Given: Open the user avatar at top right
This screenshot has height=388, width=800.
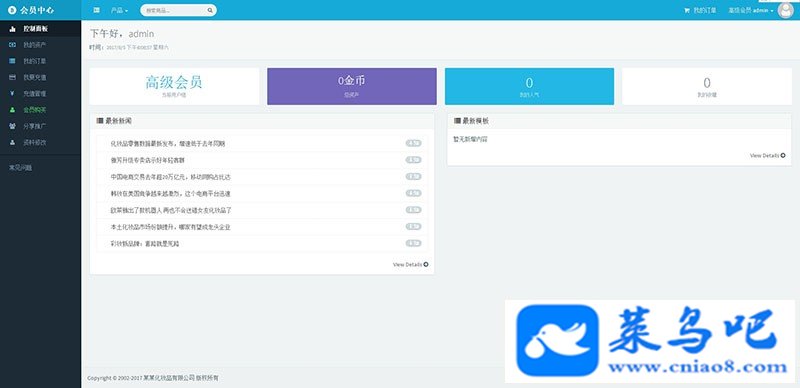Looking at the screenshot, I should (786, 10).
